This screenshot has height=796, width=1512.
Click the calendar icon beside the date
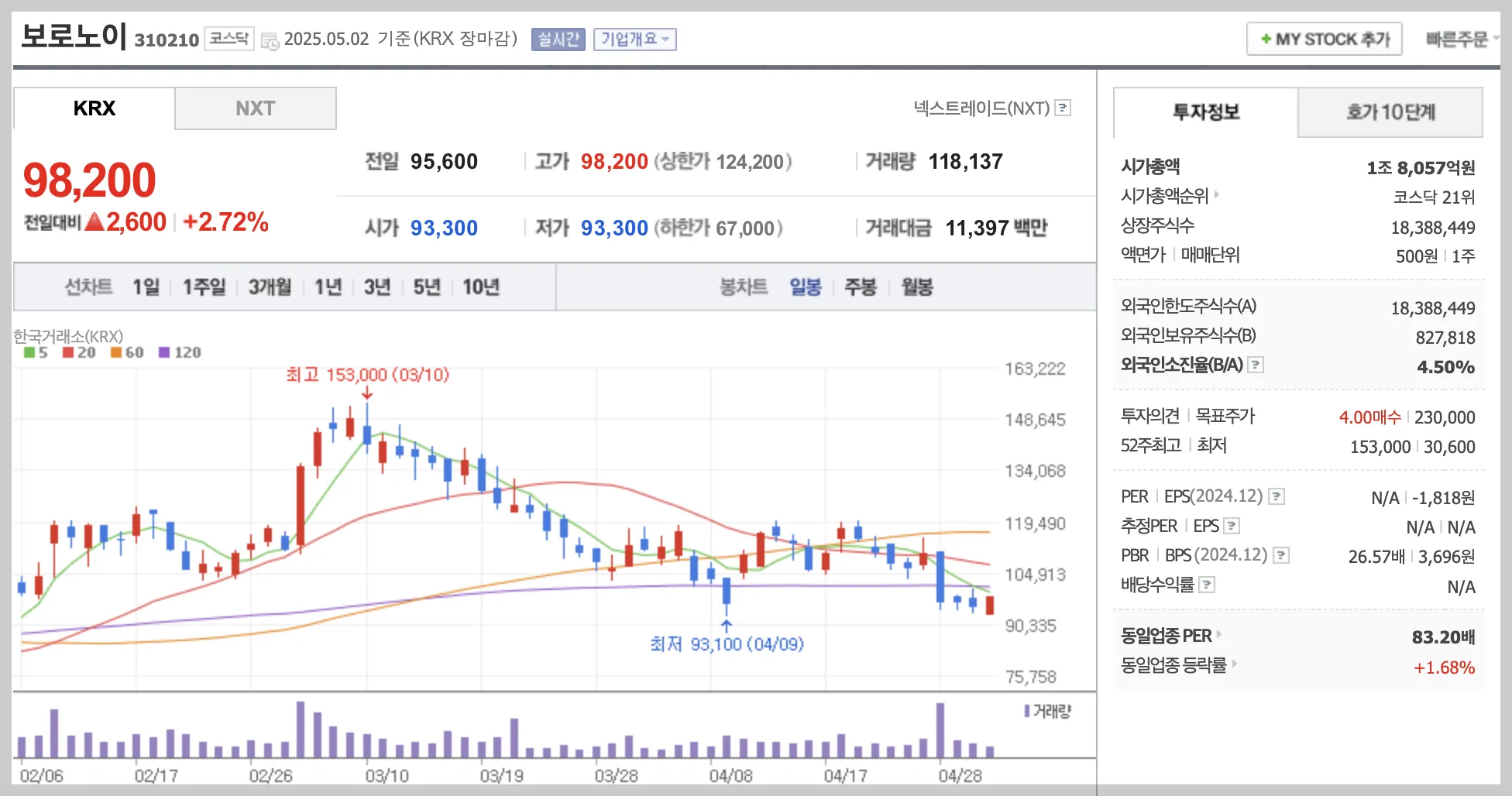click(270, 40)
